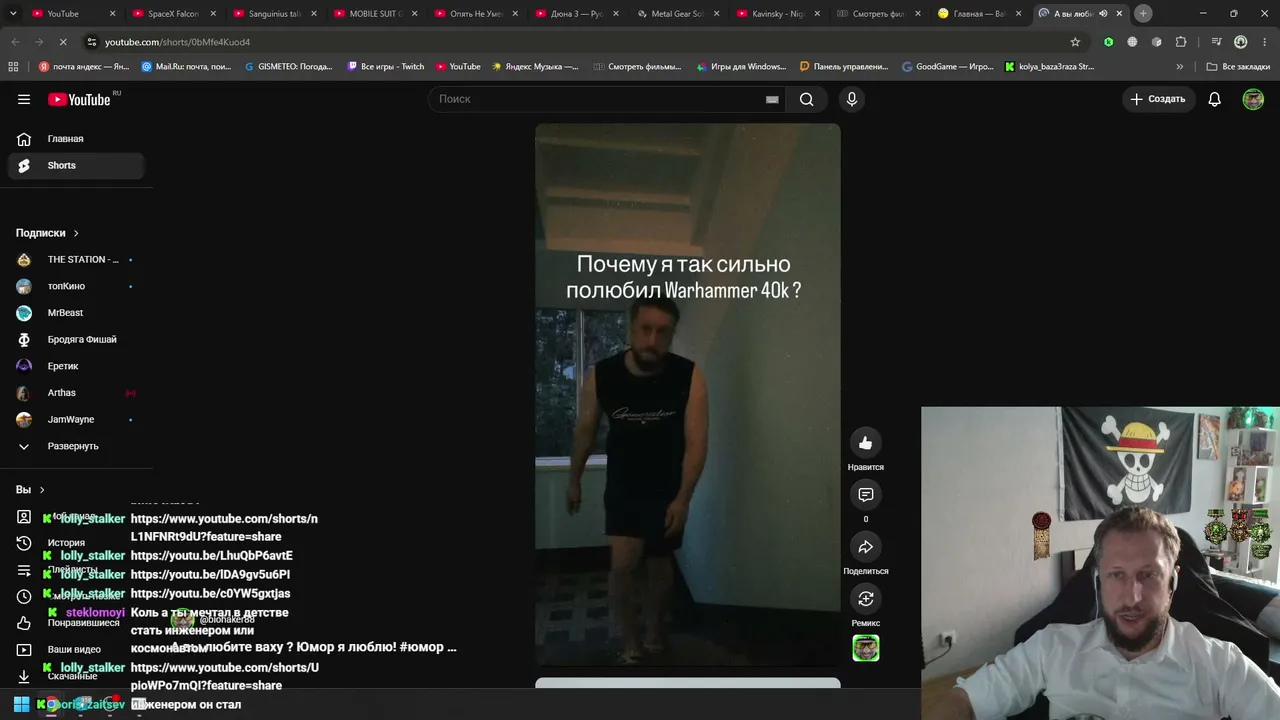Bookmark this page with the star icon
This screenshot has width=1280, height=720.
pyautogui.click(x=1075, y=42)
